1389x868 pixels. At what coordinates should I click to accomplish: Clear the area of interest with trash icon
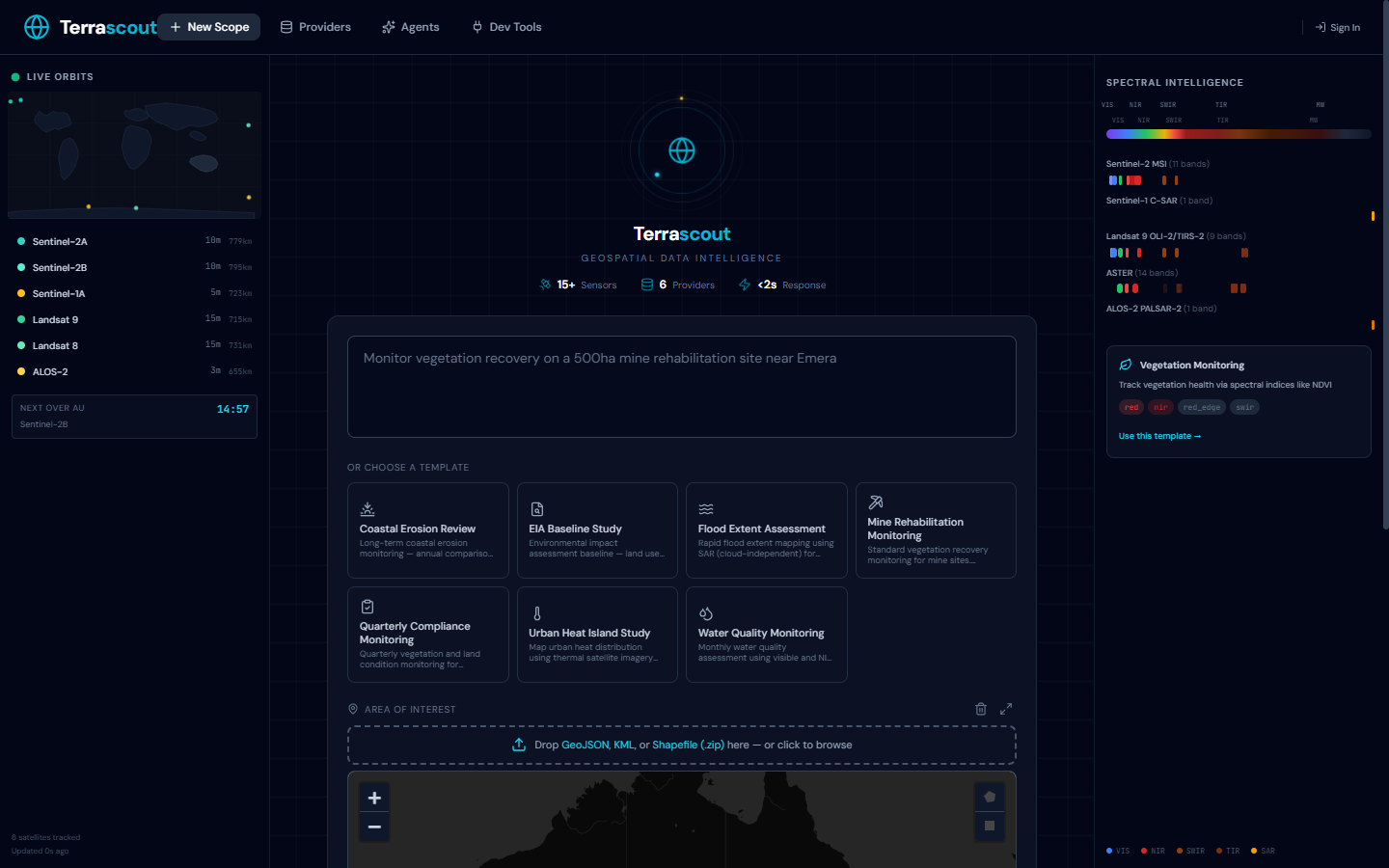pos(981,709)
